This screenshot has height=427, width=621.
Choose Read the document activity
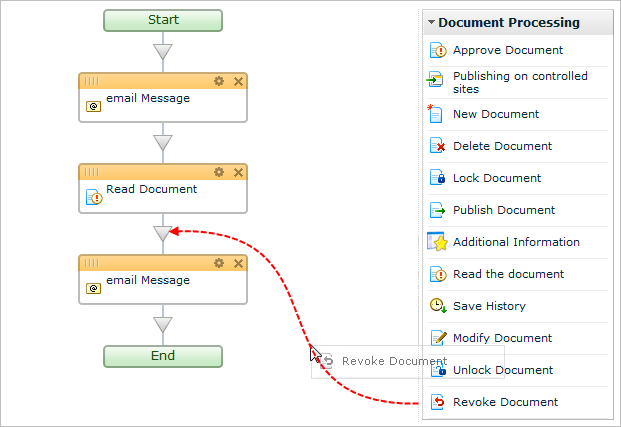508,274
